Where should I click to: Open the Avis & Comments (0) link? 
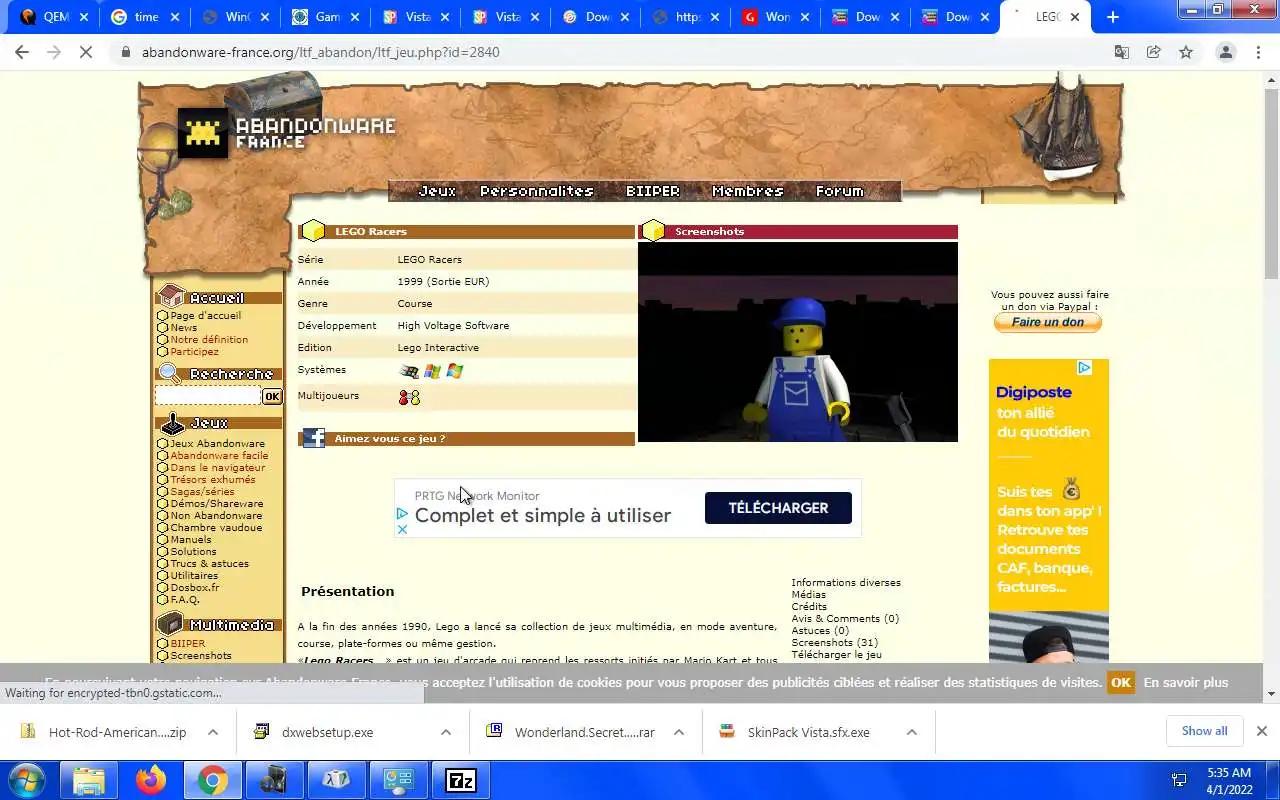(845, 619)
